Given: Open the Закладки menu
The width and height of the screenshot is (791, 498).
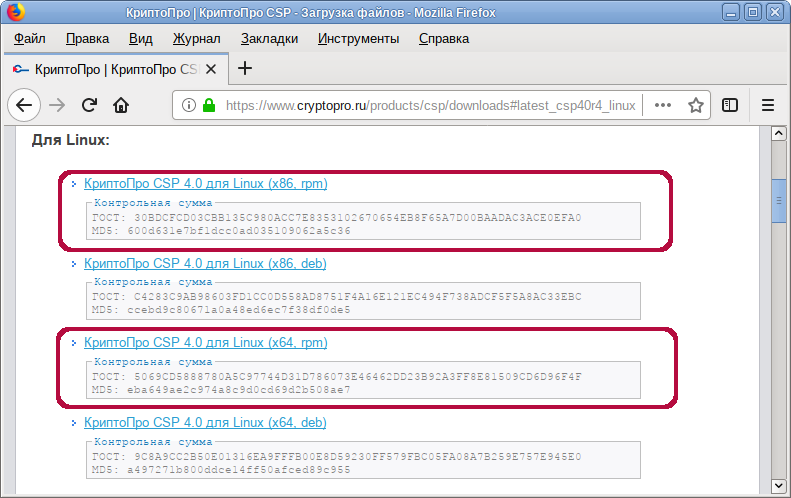Looking at the screenshot, I should click(269, 38).
